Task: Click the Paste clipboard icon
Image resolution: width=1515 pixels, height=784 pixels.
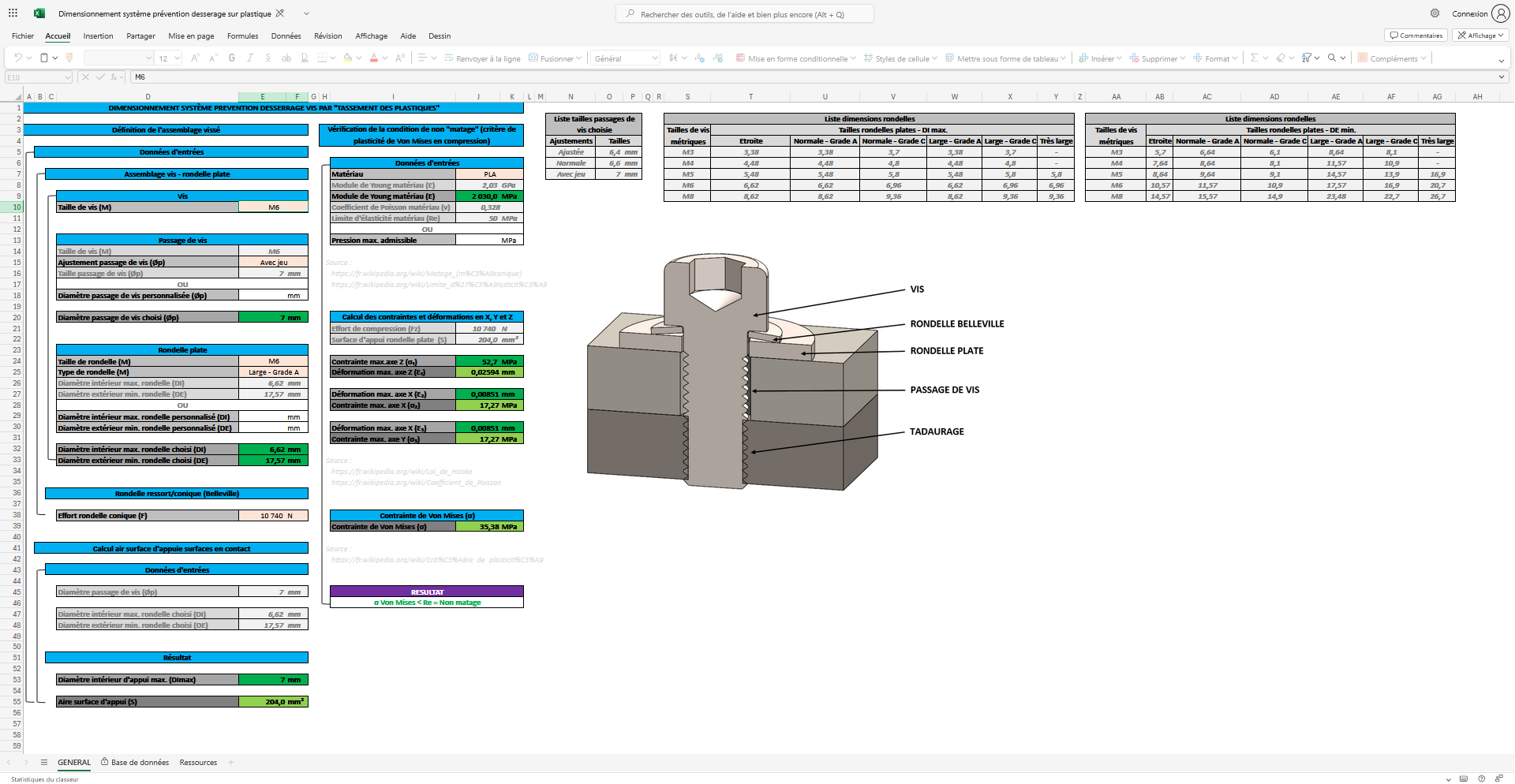Action: click(x=44, y=58)
